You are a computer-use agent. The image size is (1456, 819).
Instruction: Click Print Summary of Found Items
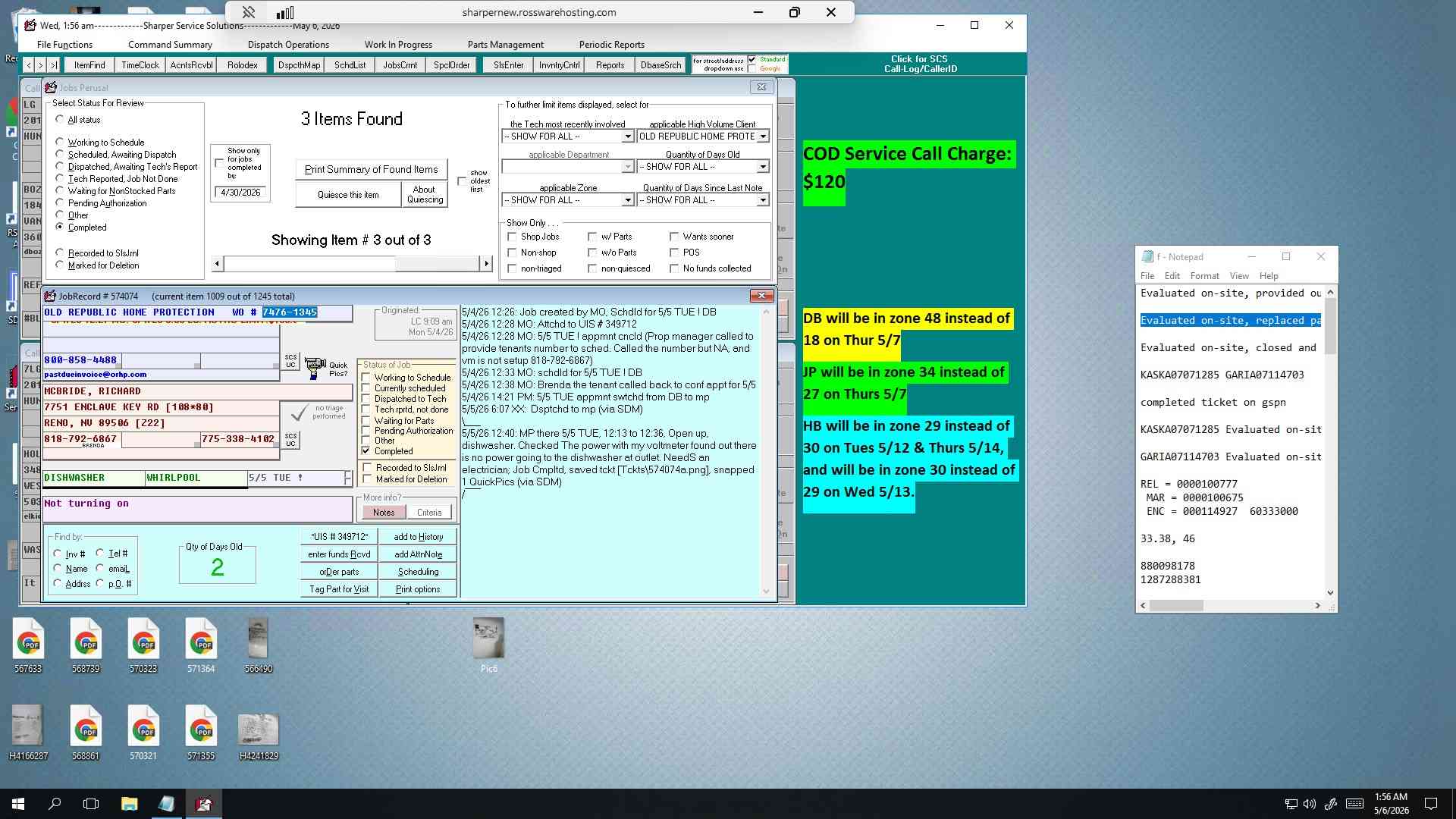(371, 169)
